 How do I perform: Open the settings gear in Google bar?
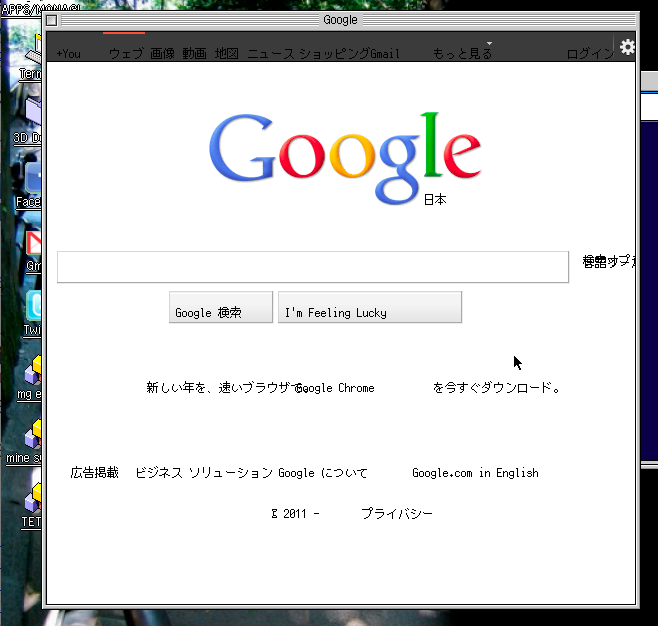(627, 47)
